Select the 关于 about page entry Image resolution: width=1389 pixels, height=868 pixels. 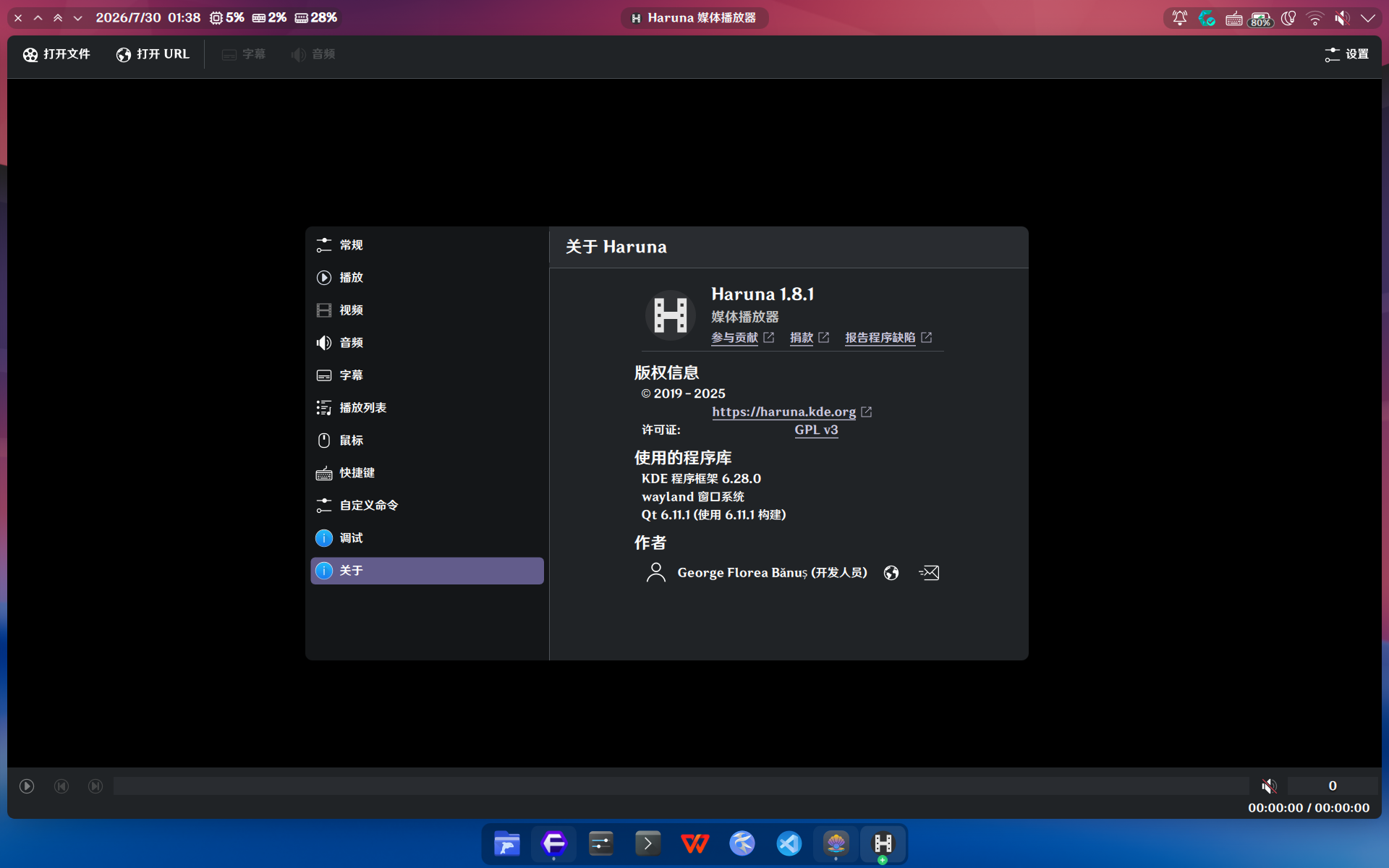click(427, 571)
